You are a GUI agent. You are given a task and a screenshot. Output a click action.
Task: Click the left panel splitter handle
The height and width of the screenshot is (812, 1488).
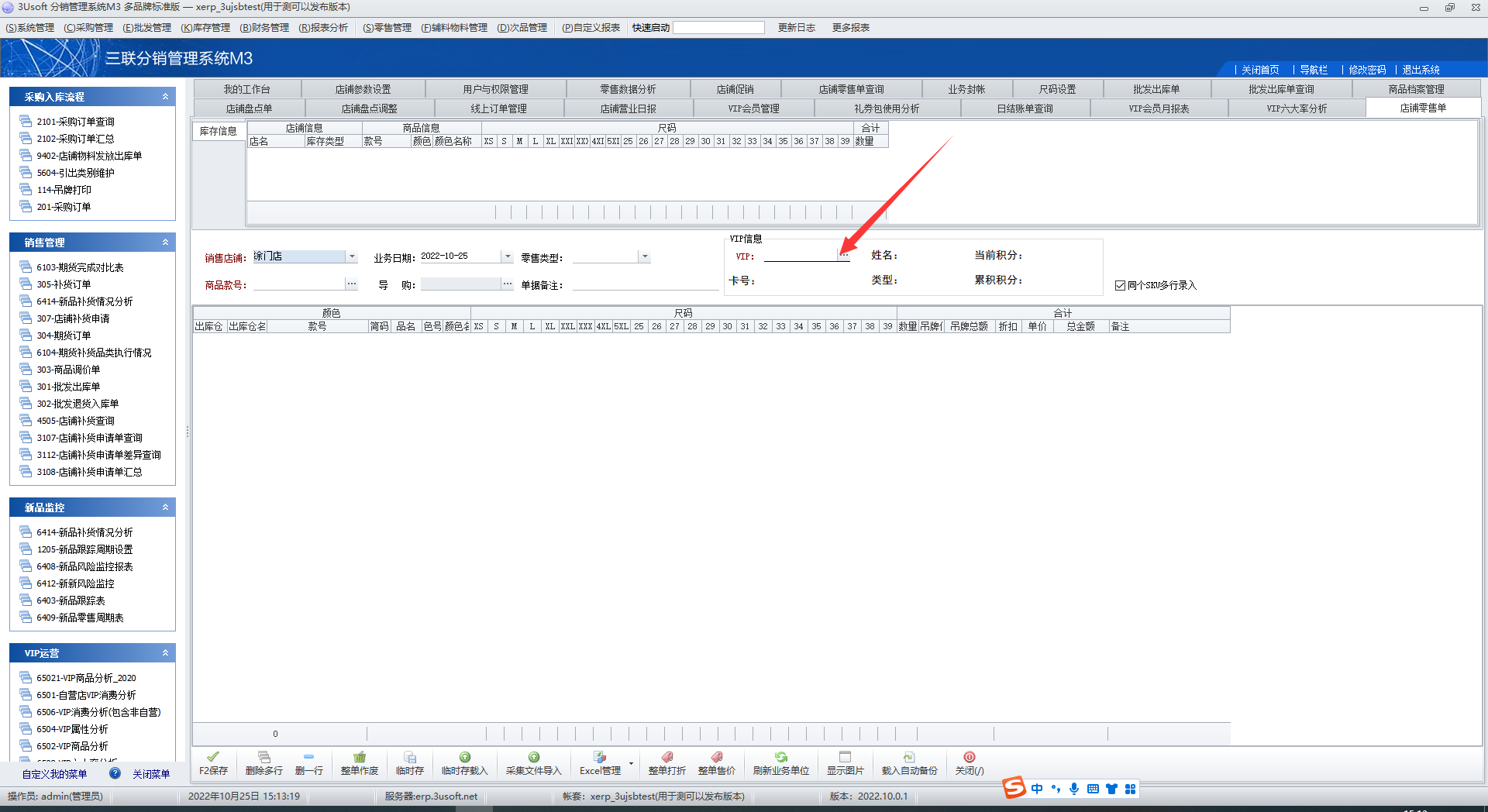(187, 432)
